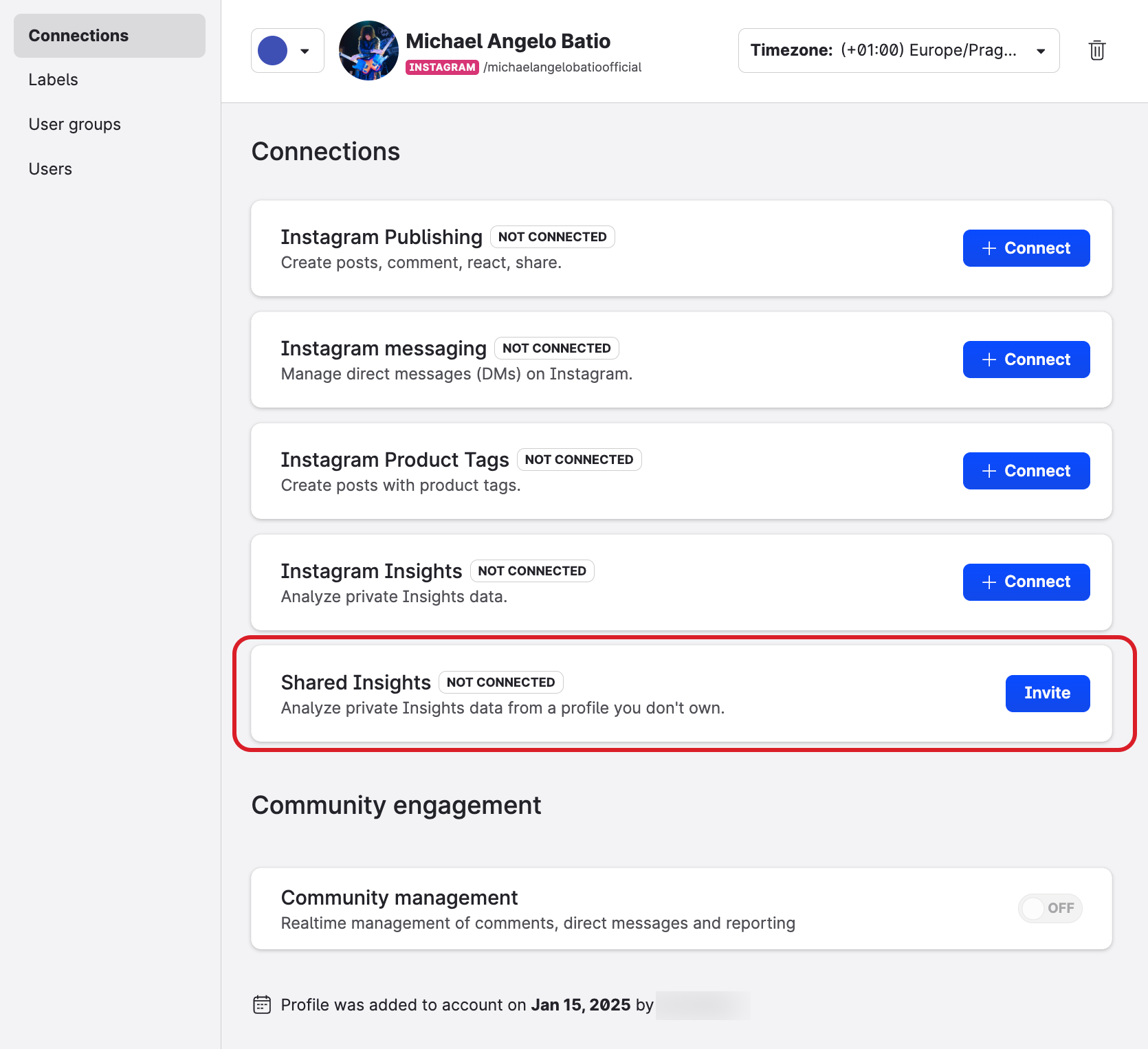The width and height of the screenshot is (1148, 1049).
Task: Switch to the Labels section
Action: pyautogui.click(x=53, y=79)
